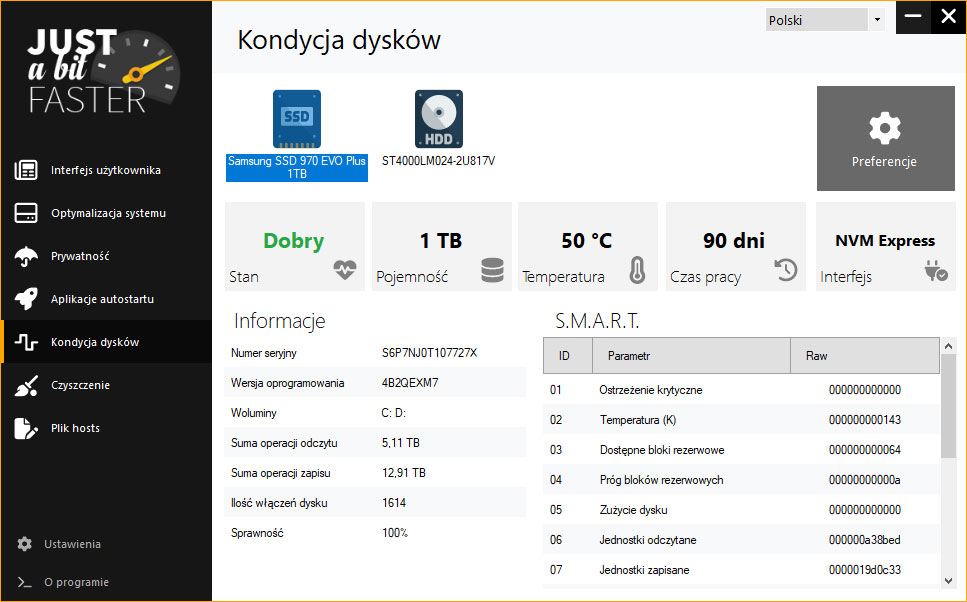Click the O programie terminal icon

(x=25, y=582)
